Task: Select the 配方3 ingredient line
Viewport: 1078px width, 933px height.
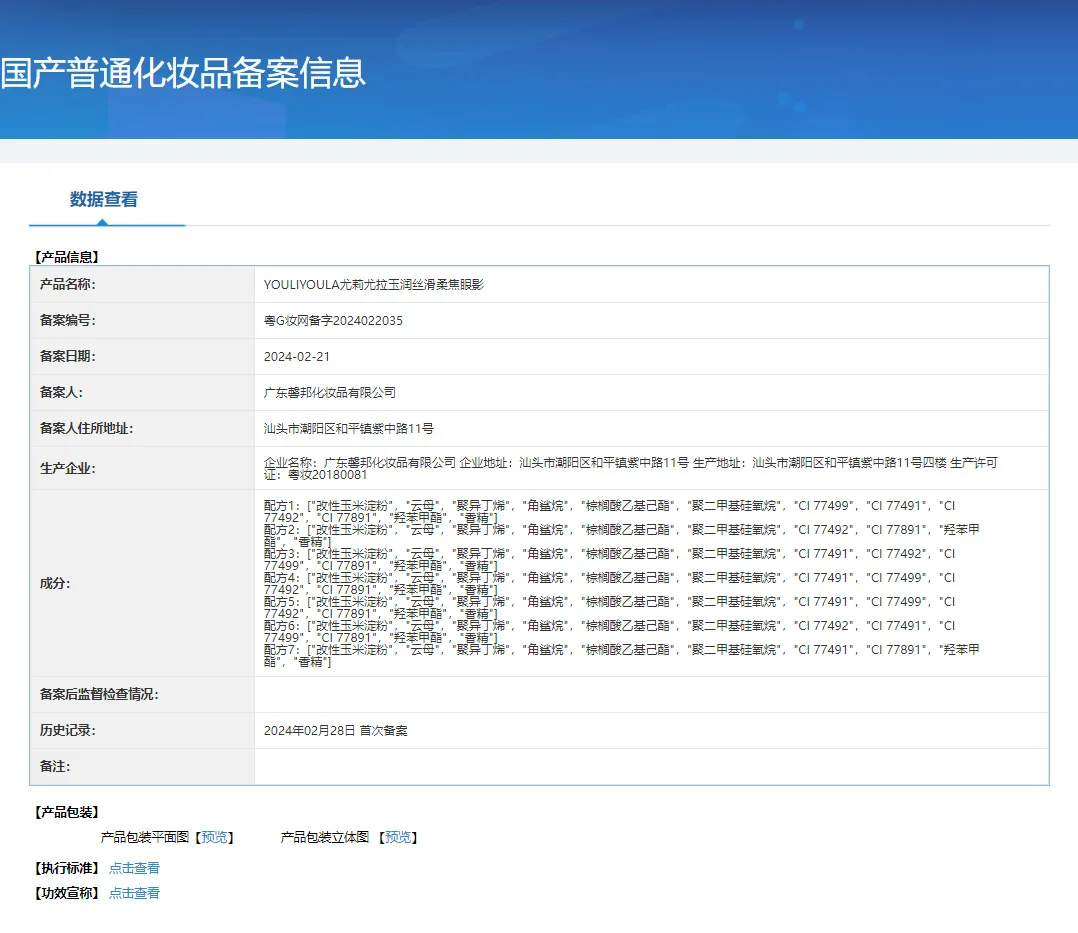Action: click(609, 560)
